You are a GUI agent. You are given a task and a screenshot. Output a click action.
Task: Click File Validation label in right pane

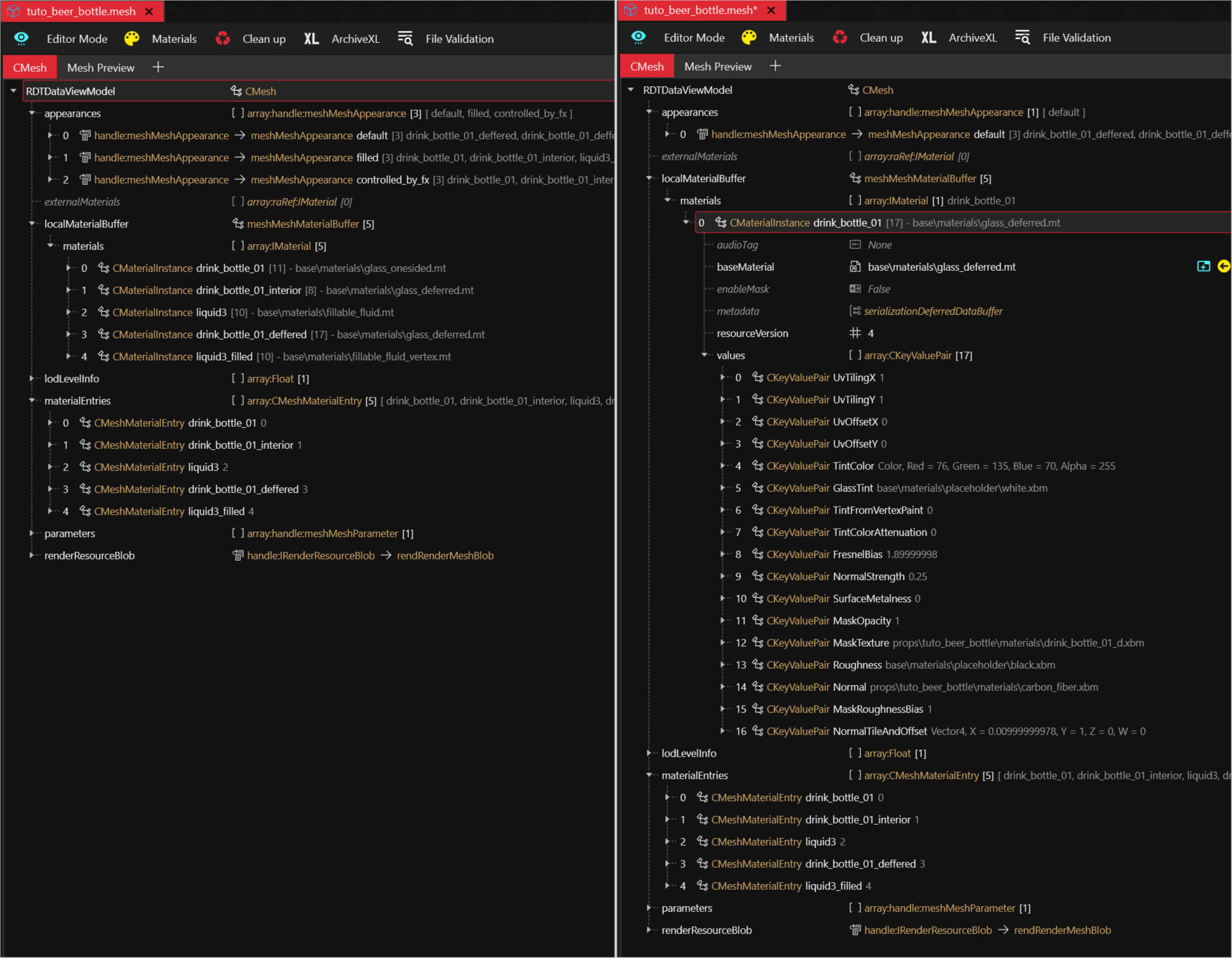point(1076,37)
